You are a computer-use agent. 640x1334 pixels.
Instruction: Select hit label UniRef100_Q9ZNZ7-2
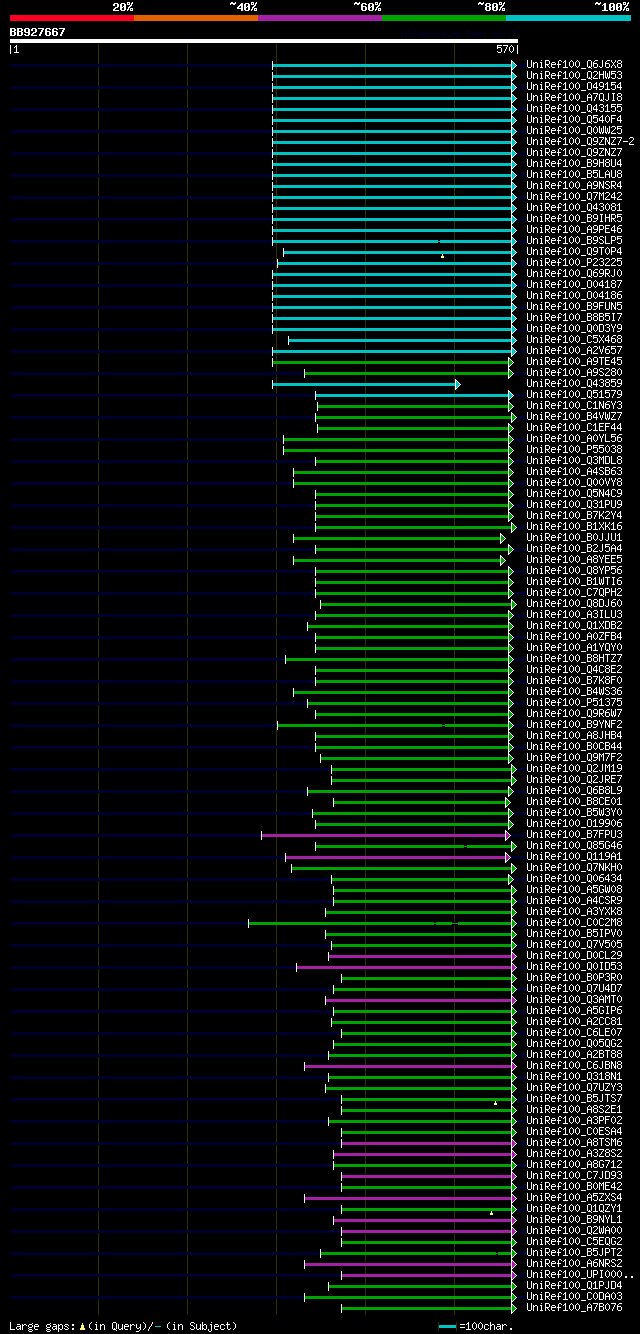580,141
